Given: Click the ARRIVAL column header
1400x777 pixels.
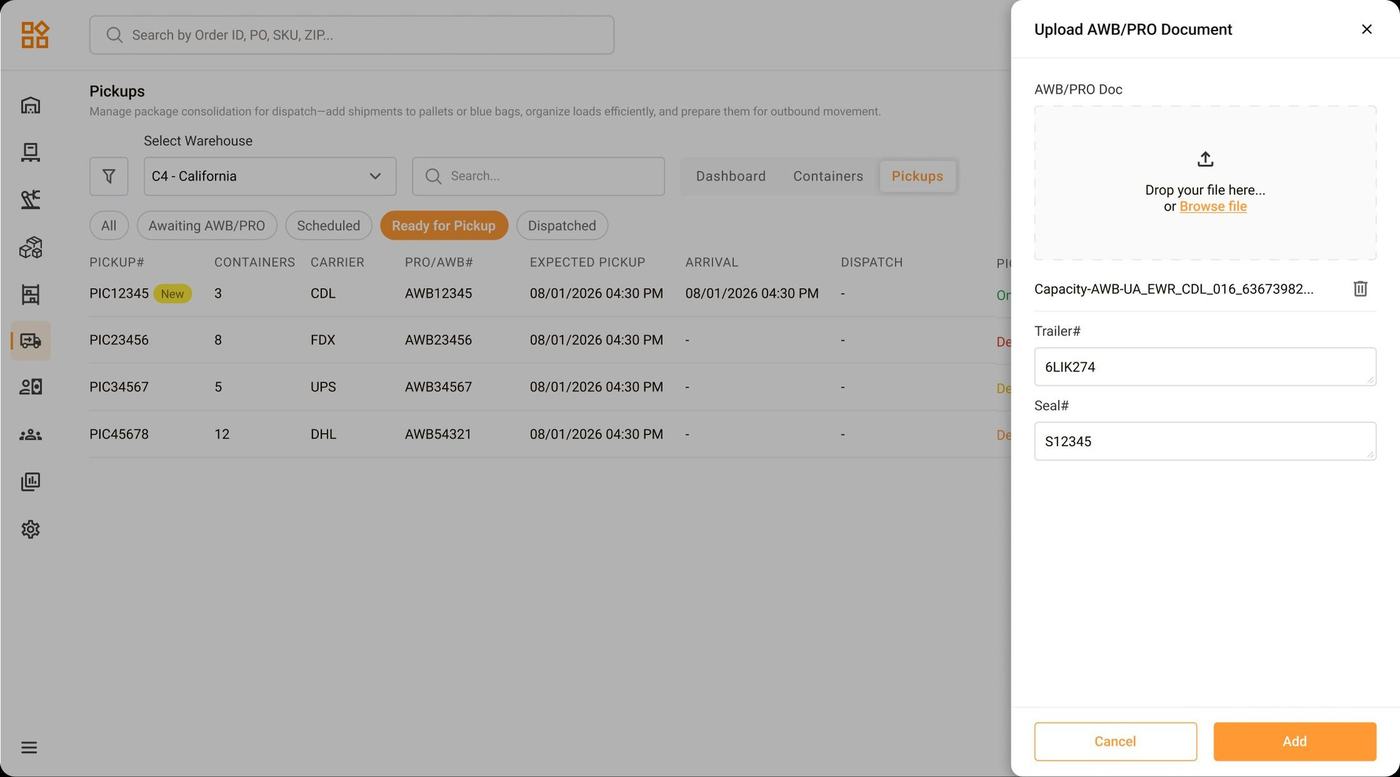Looking at the screenshot, I should pos(712,262).
